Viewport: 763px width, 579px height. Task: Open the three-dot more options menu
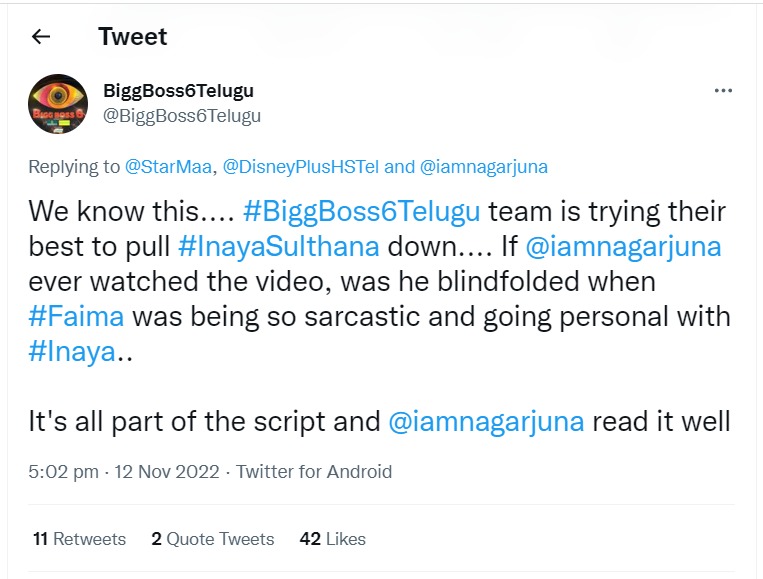[x=723, y=91]
